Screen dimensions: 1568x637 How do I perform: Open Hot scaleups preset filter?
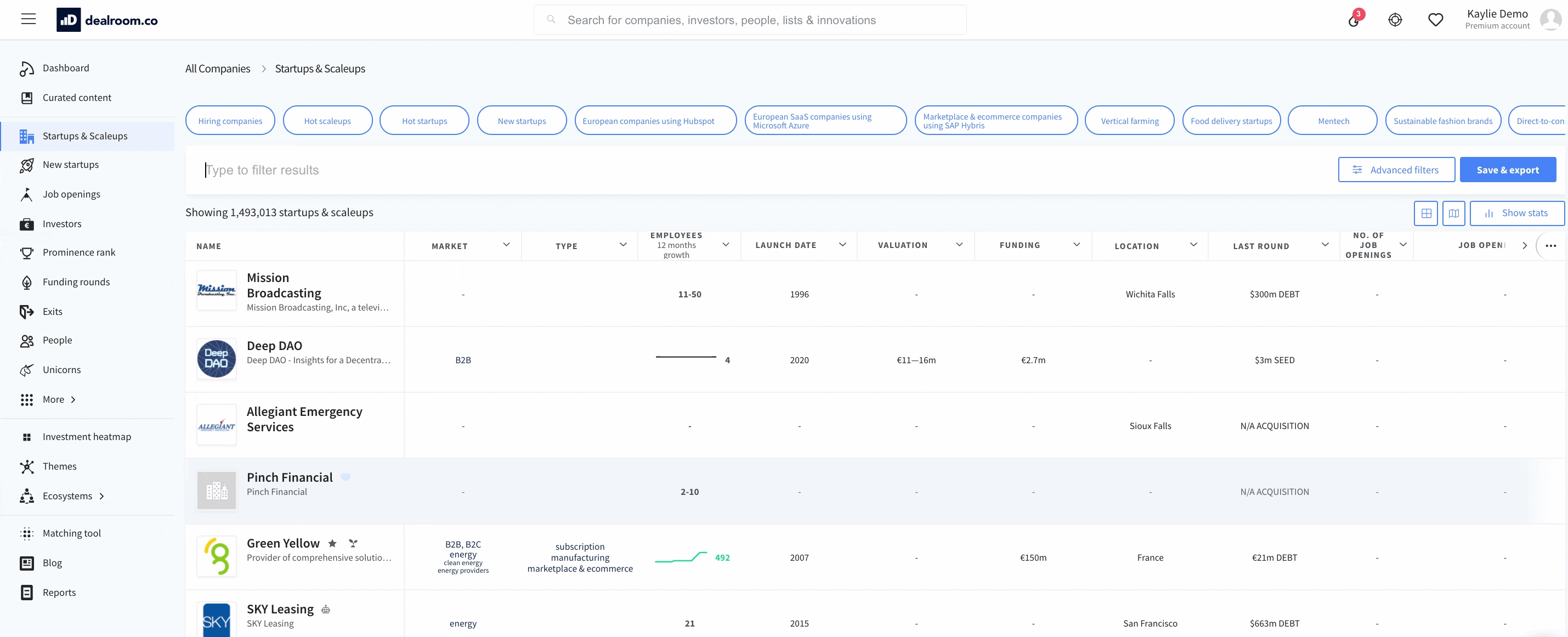click(x=327, y=121)
